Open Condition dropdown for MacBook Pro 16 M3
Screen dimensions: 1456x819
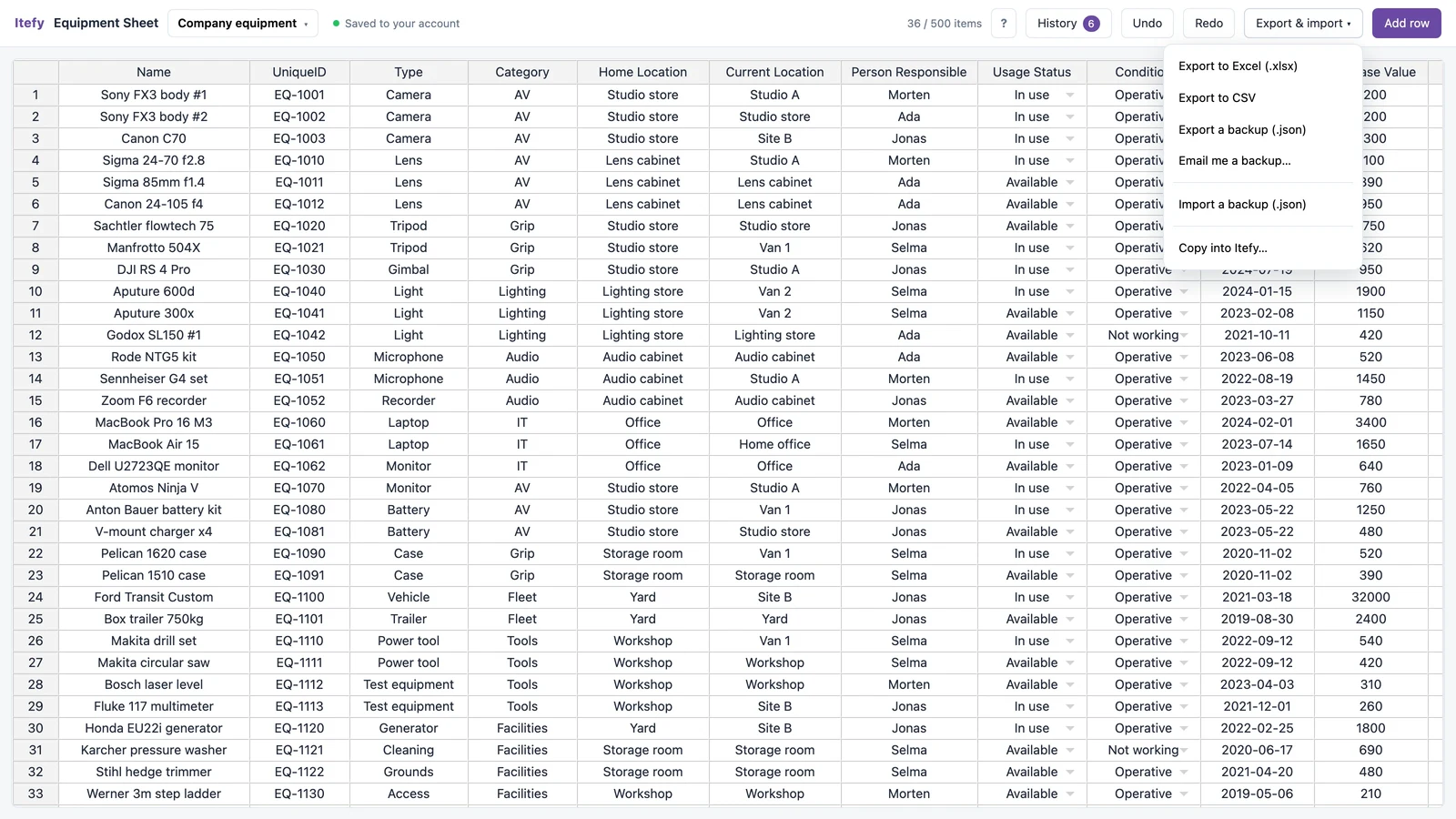(x=1184, y=423)
